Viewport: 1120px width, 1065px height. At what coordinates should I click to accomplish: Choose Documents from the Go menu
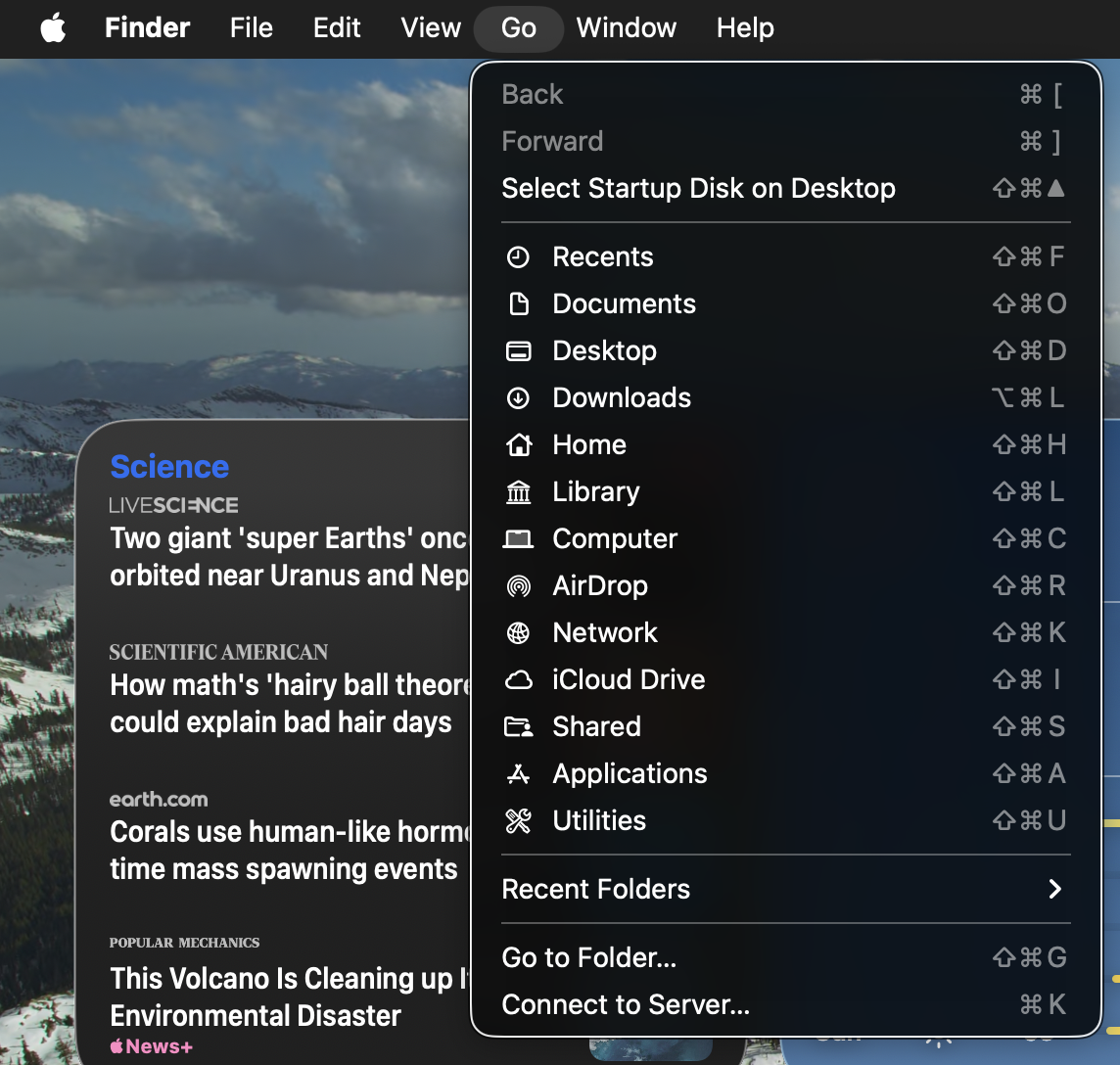click(x=786, y=303)
